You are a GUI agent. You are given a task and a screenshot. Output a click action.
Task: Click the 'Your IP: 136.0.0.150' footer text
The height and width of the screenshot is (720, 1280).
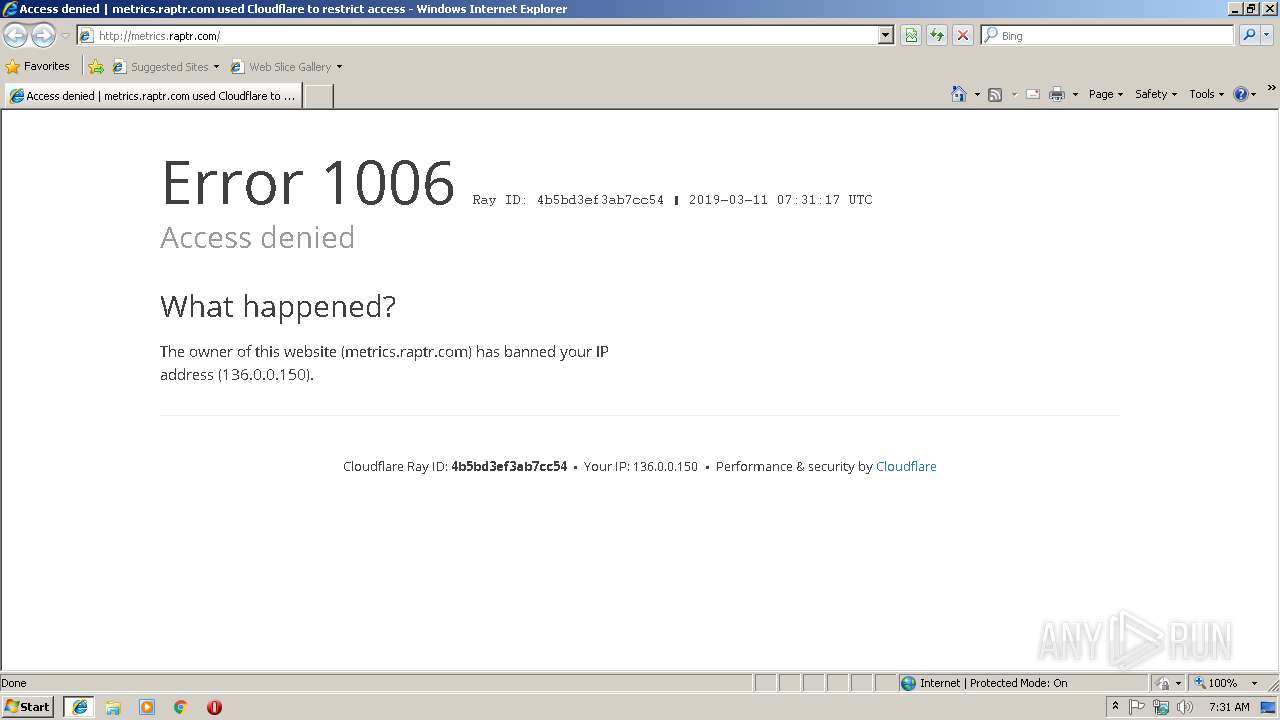[641, 466]
